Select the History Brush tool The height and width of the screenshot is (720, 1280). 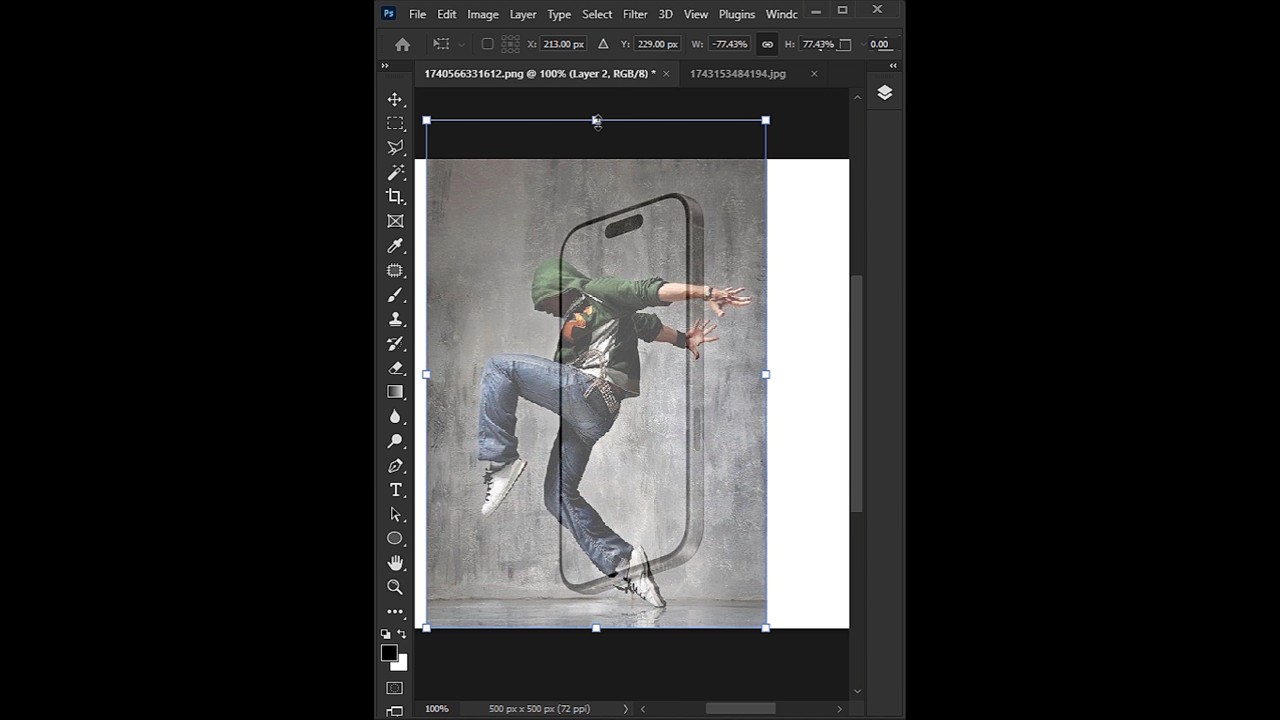click(x=395, y=344)
